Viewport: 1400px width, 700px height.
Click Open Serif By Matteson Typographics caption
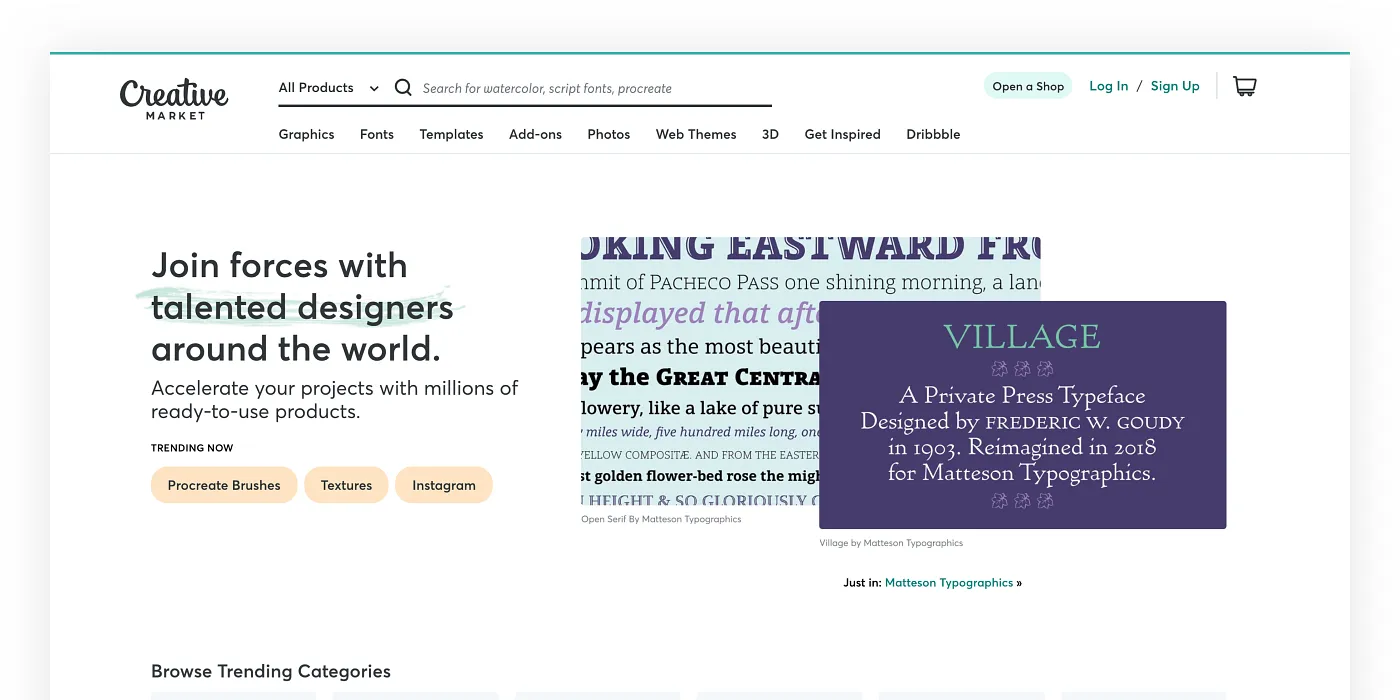pos(661,519)
